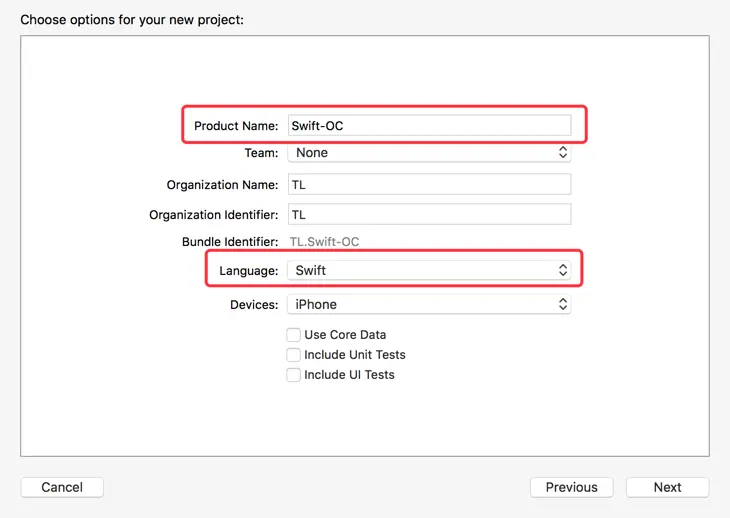Click the Include Unit Tests label

355,355
